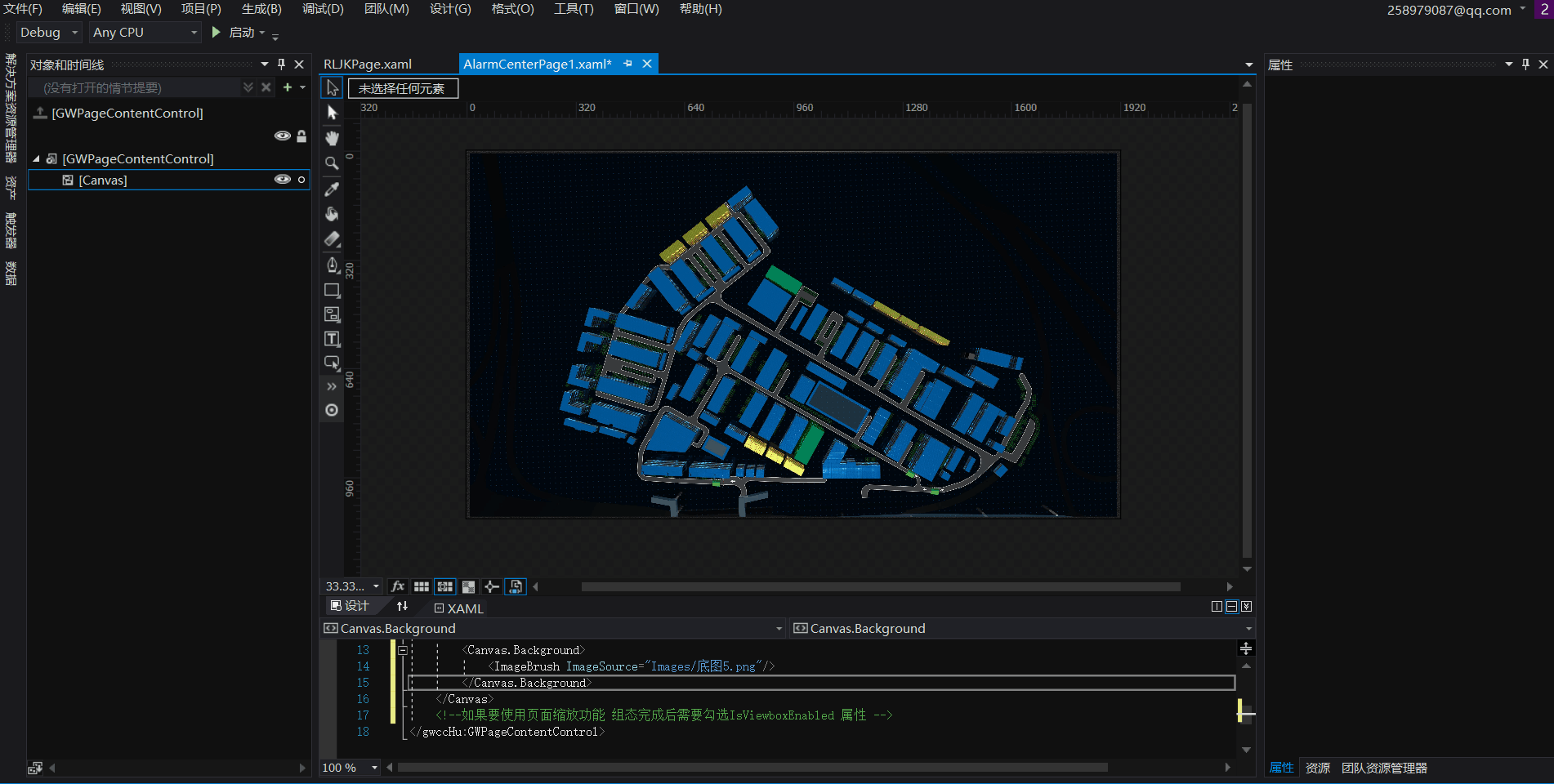Choose the Paint Bucket tool
This screenshot has height=784, width=1554.
click(332, 214)
